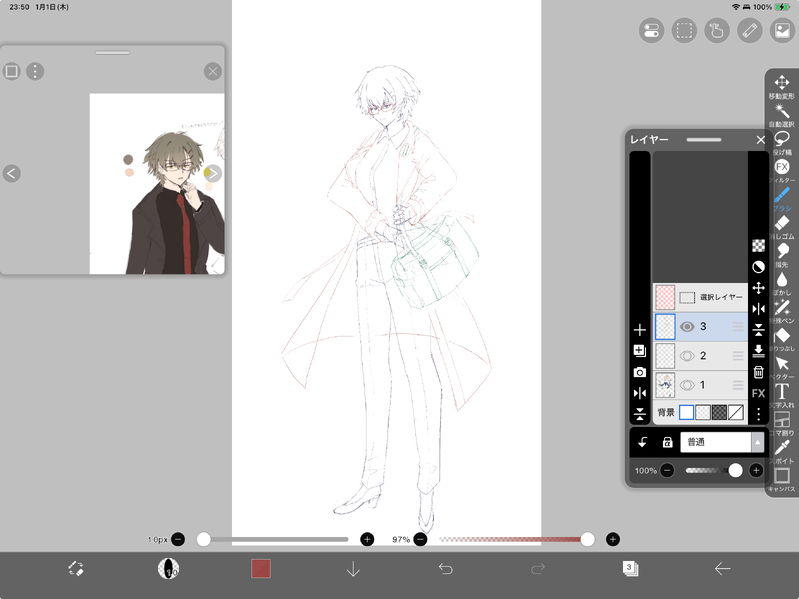799x599 pixels.
Task: Open layer FX in the layer panel
Action: pyautogui.click(x=758, y=393)
